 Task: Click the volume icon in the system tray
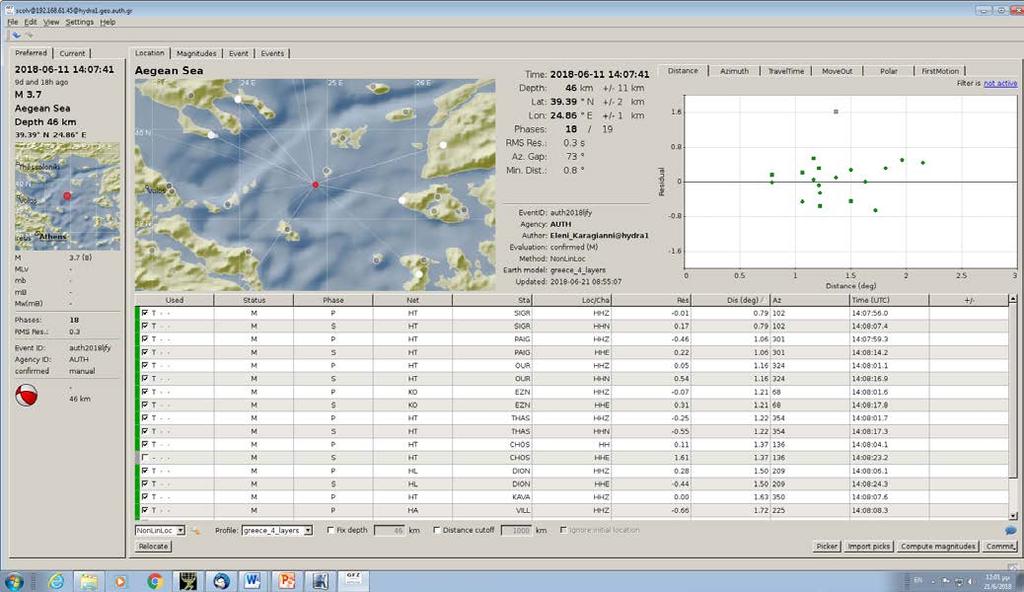tap(970, 581)
